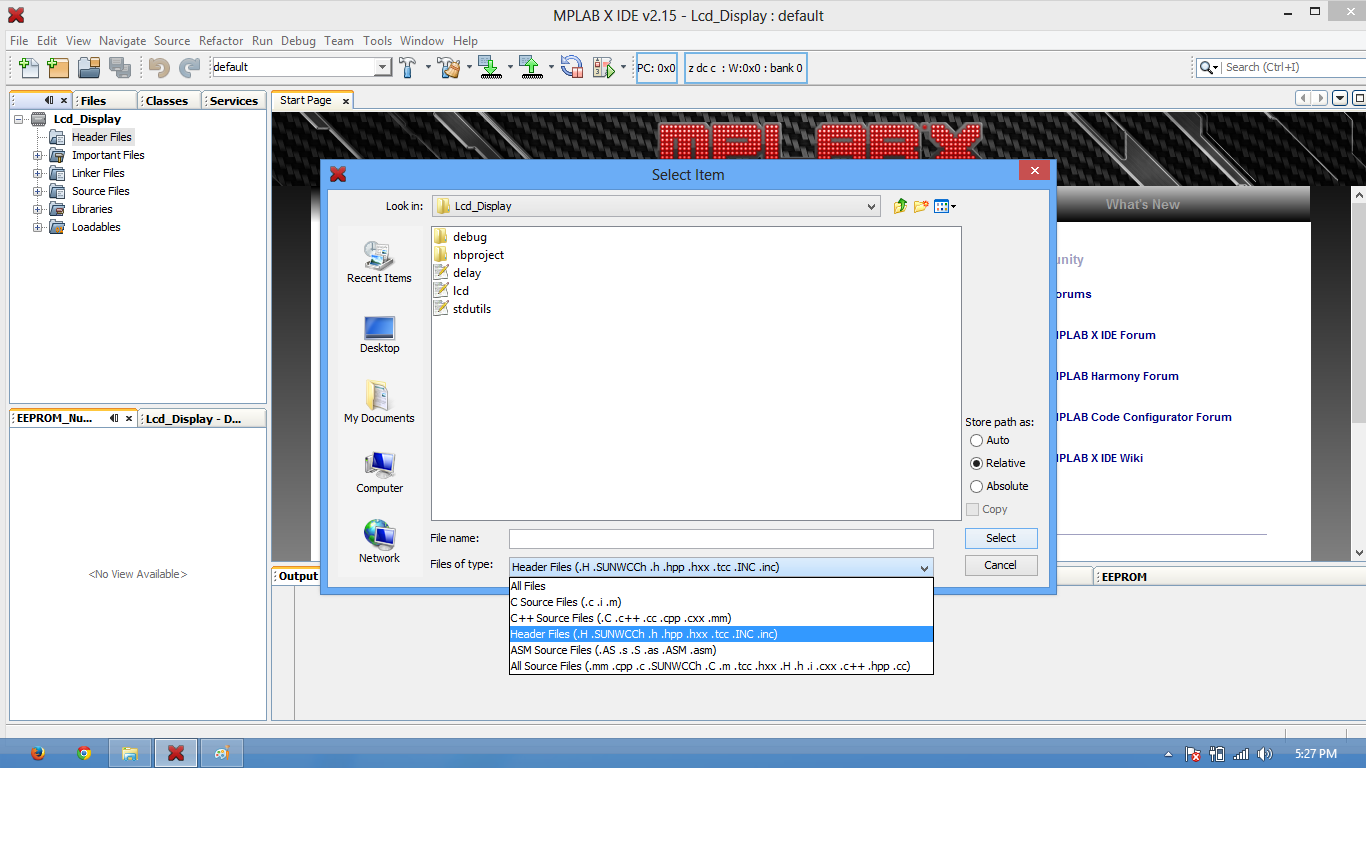The image size is (1366, 846).
Task: Select the delay file in the list
Action: coord(458,273)
